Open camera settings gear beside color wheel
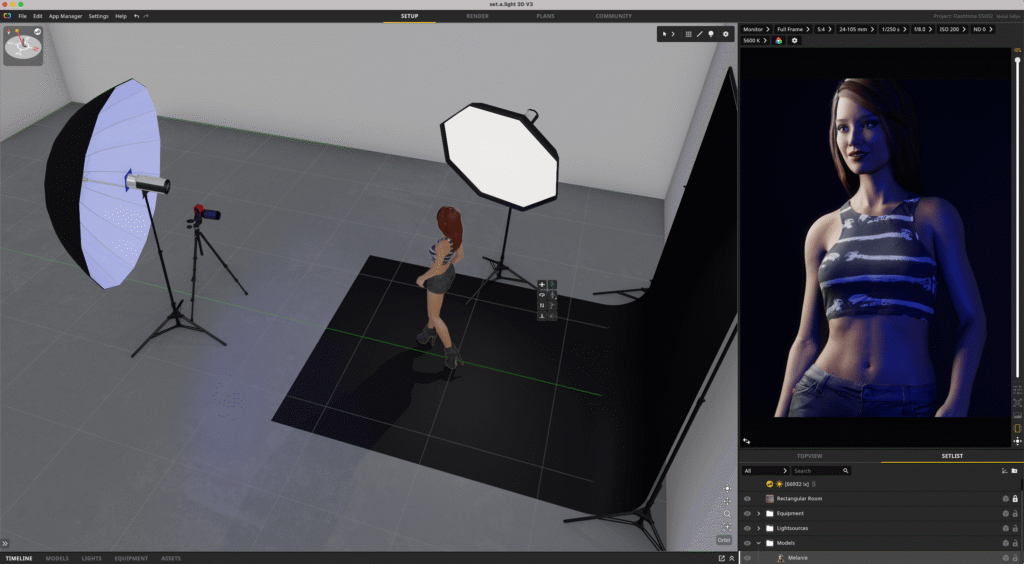Screen dimensions: 1024x564 [x=795, y=41]
